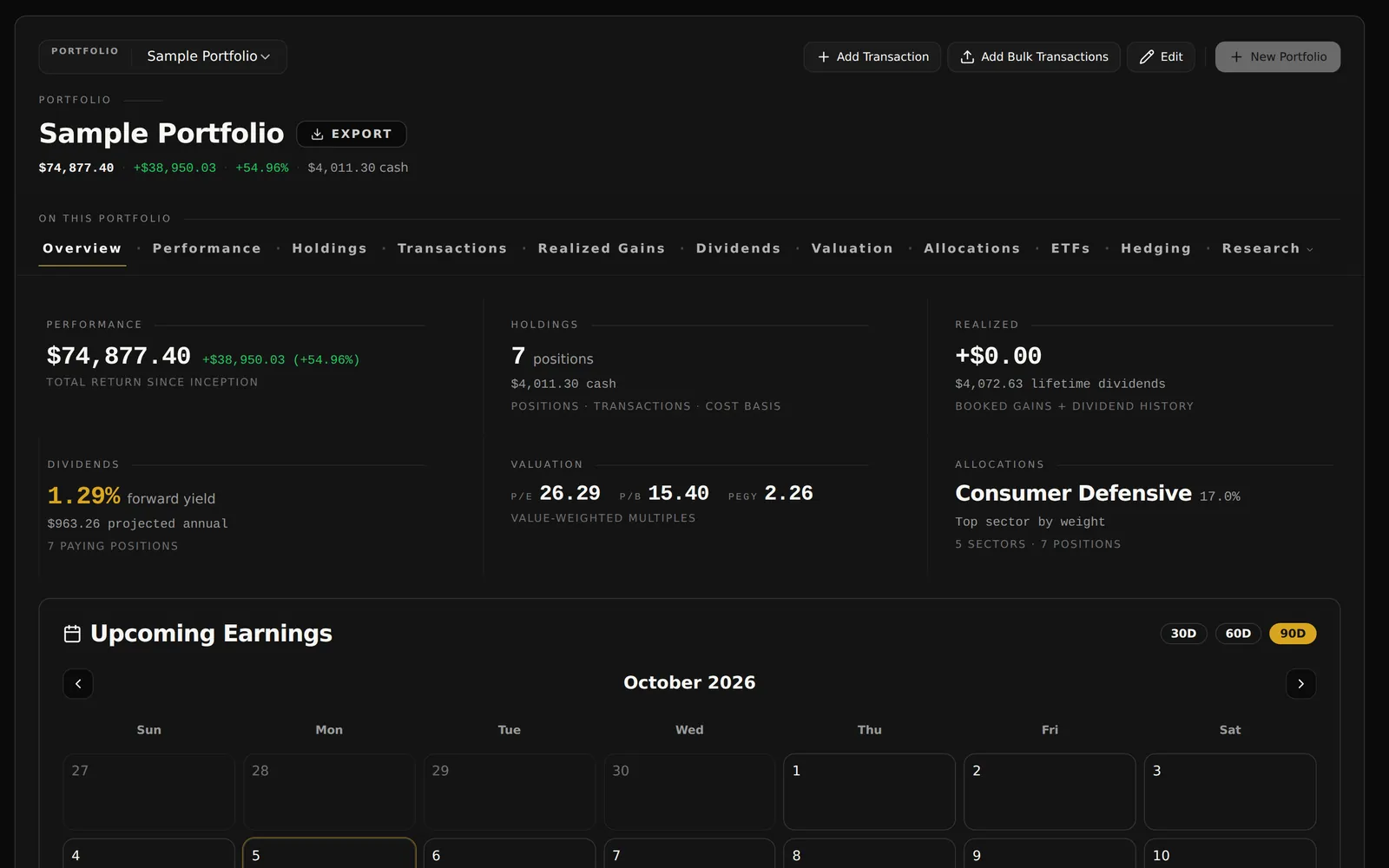The width and height of the screenshot is (1389, 868).
Task: Expand the Research tab menu
Action: [x=1267, y=248]
